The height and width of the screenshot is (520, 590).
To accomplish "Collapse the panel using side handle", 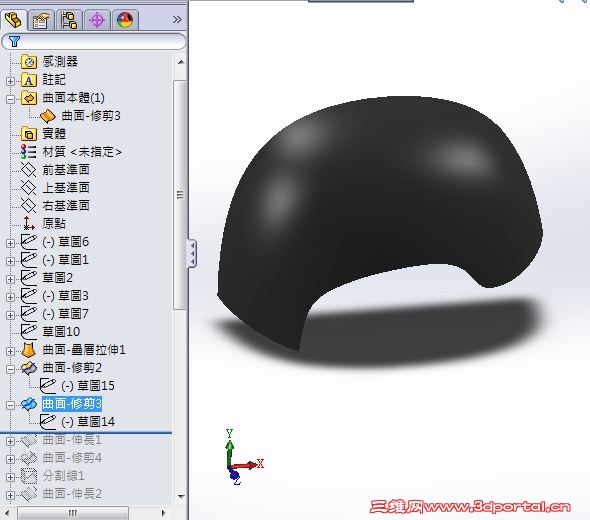I will pyautogui.click(x=192, y=253).
